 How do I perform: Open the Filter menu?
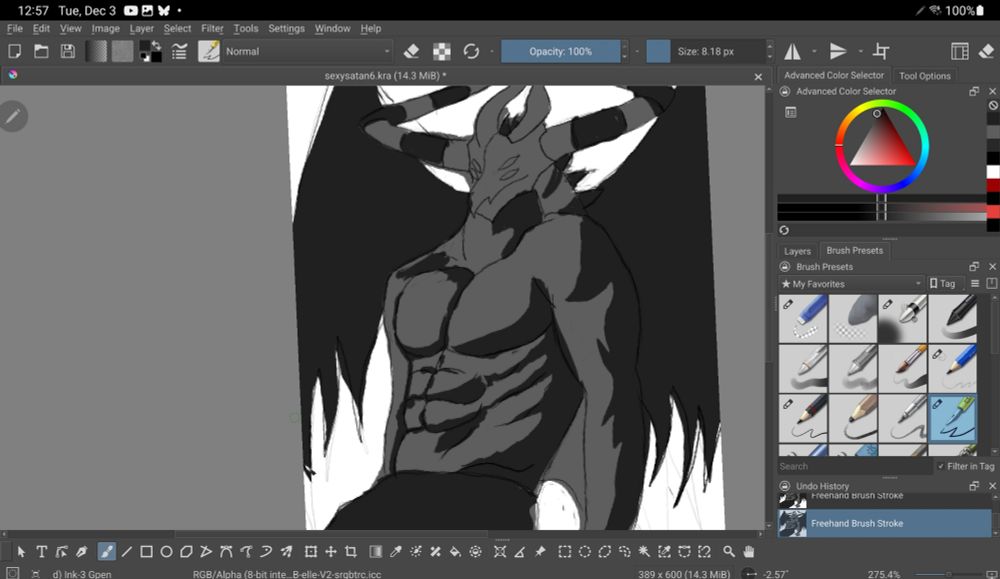[212, 29]
